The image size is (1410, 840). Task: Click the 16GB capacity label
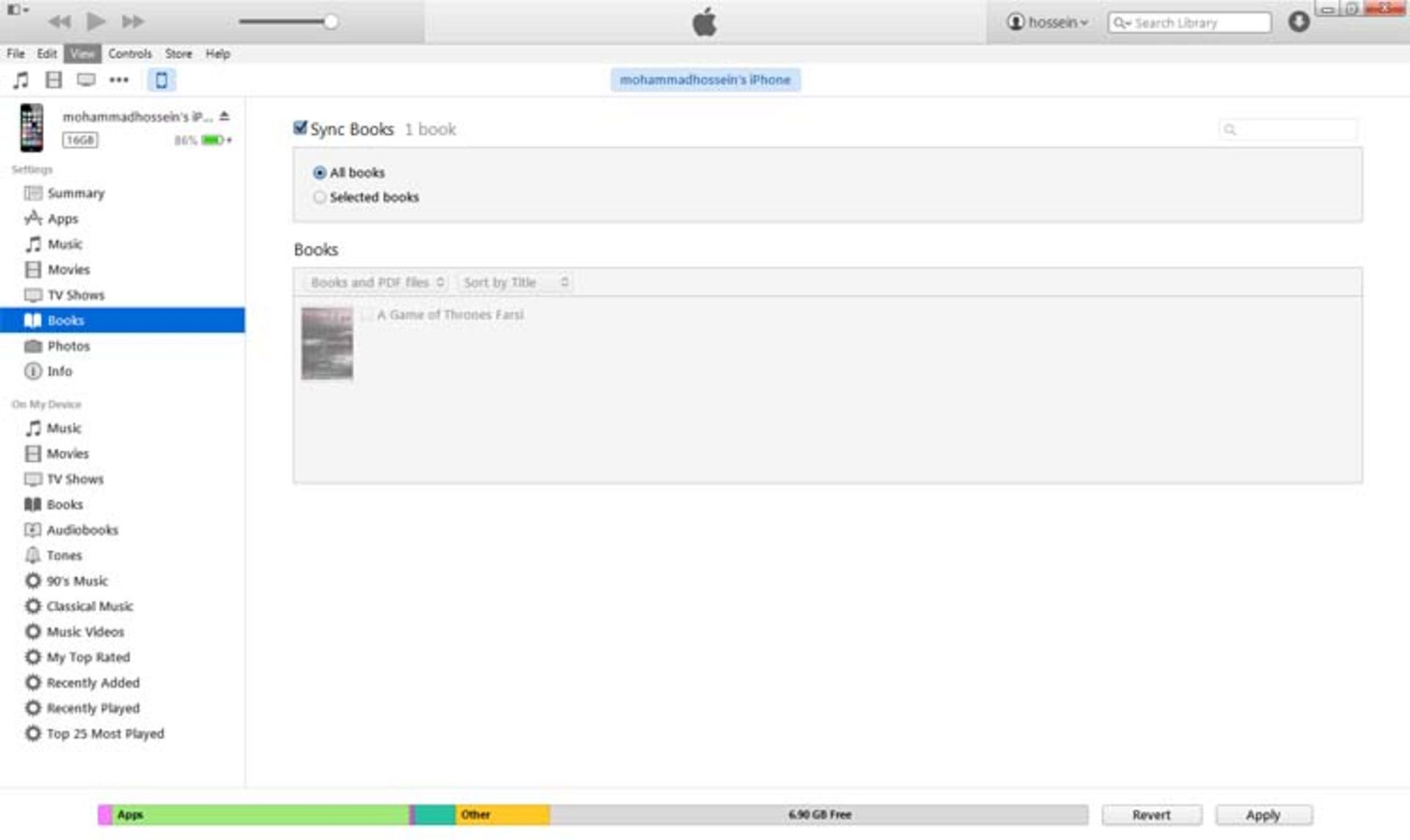[x=80, y=140]
